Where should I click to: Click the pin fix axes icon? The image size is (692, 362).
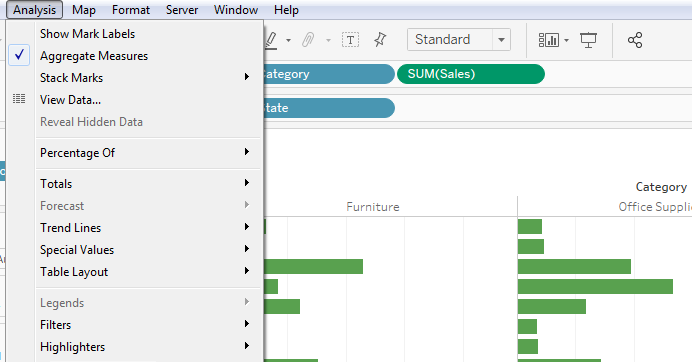pyautogui.click(x=380, y=40)
